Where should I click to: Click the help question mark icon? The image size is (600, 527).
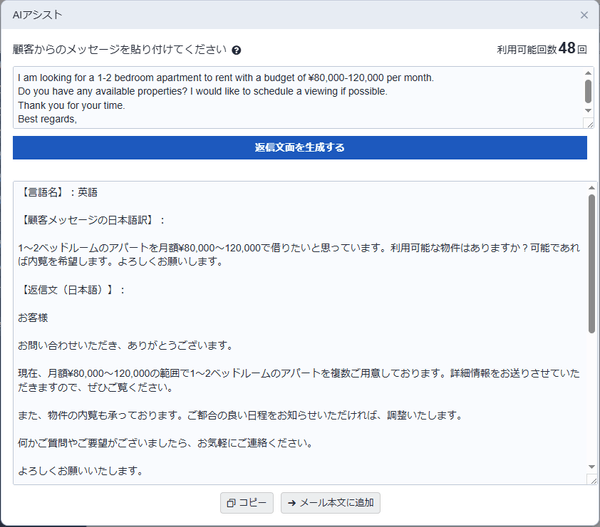click(237, 50)
